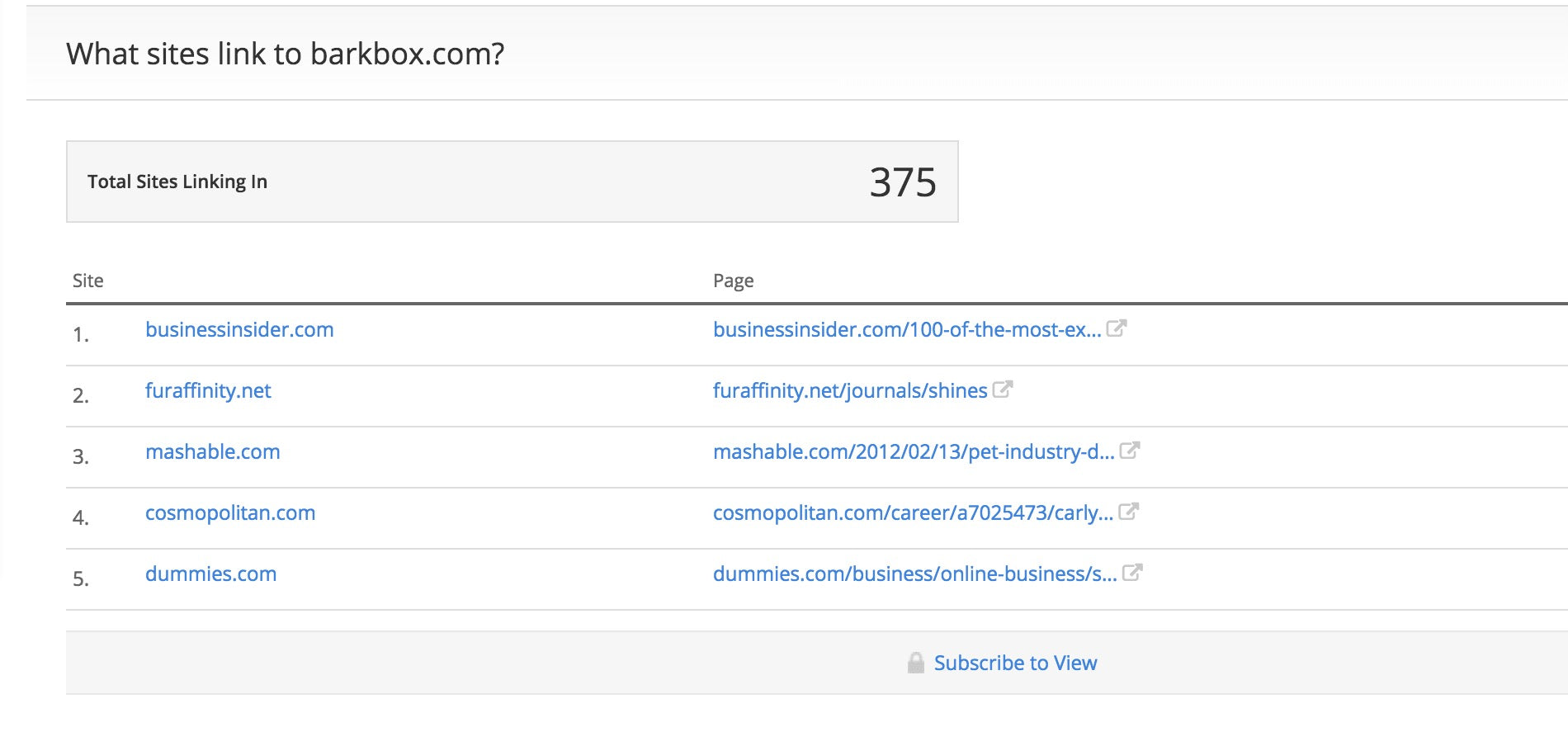Visit cosmopolitan.com/career/a7025473 page link
1568x746 pixels.
pos(913,512)
